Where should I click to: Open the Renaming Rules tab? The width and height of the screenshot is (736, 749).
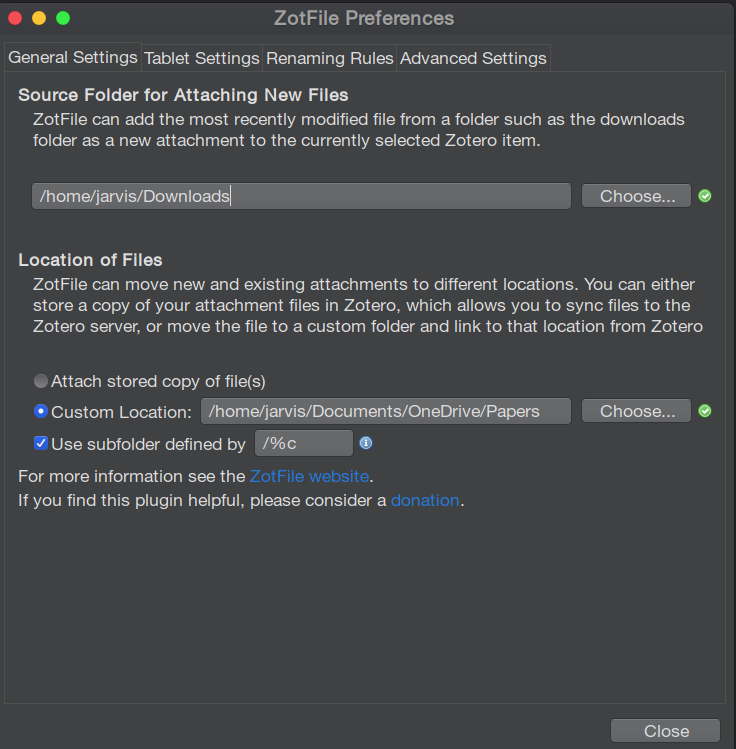click(330, 58)
